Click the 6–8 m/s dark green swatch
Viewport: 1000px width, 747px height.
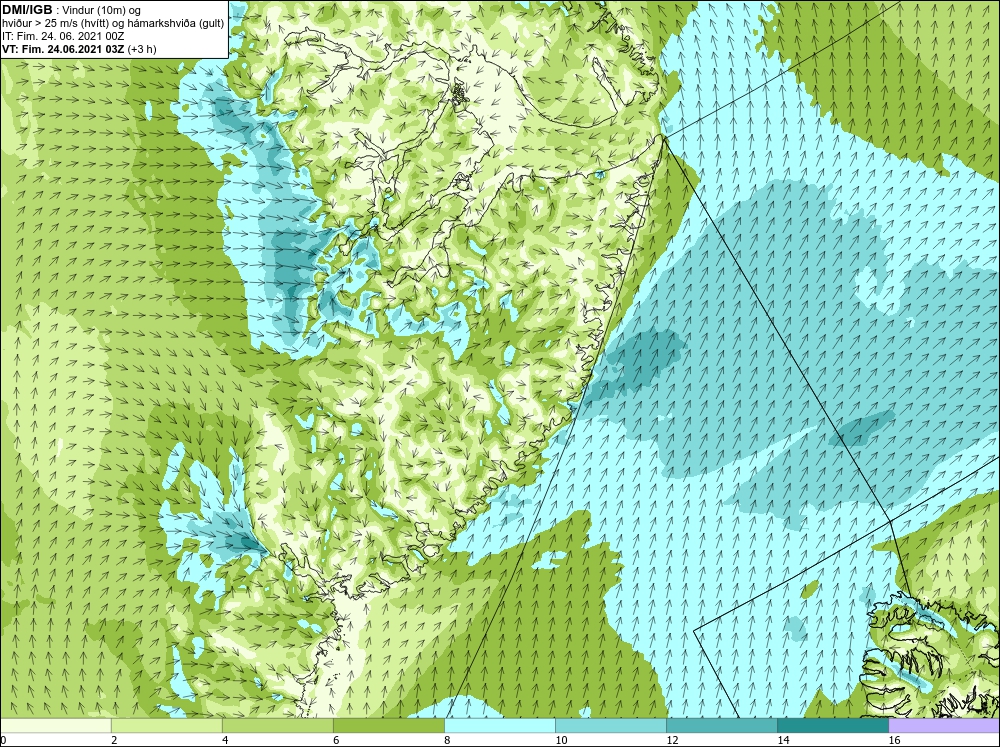click(x=389, y=725)
